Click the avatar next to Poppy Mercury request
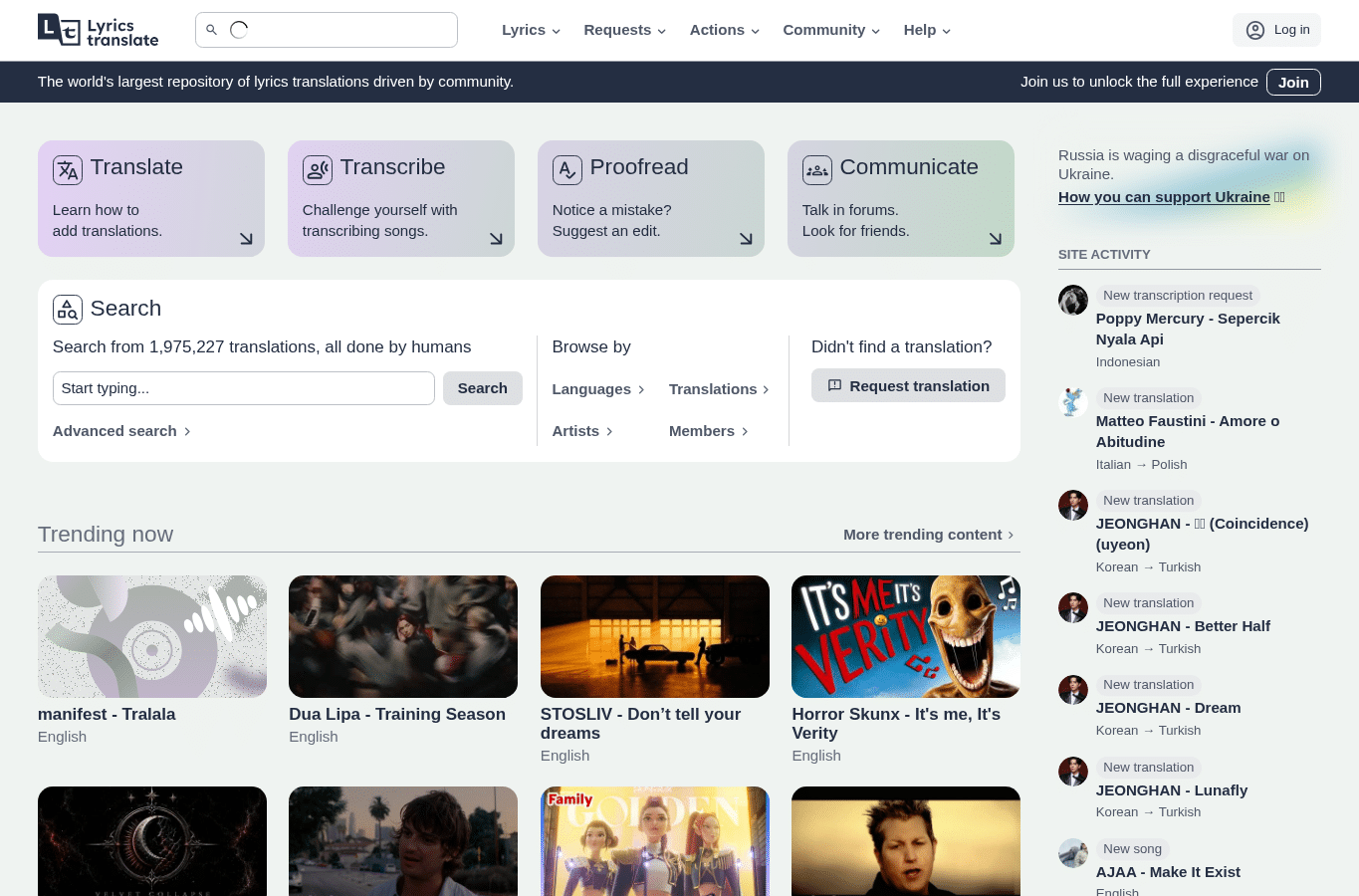1359x896 pixels. pyautogui.click(x=1073, y=300)
